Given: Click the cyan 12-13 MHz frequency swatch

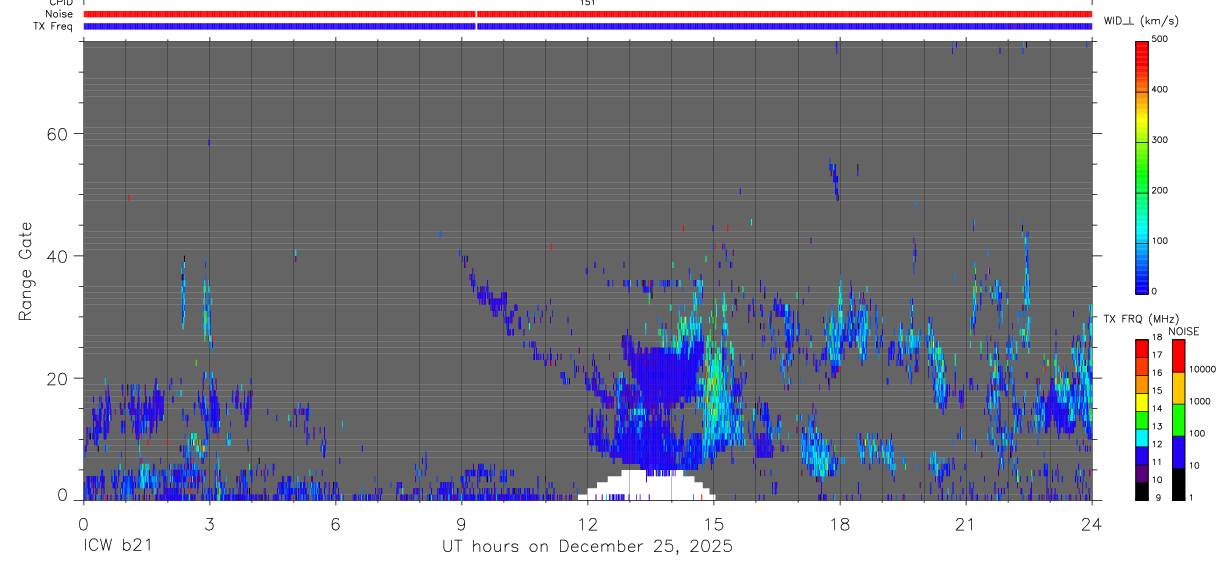Looking at the screenshot, I should click(x=1142, y=437).
